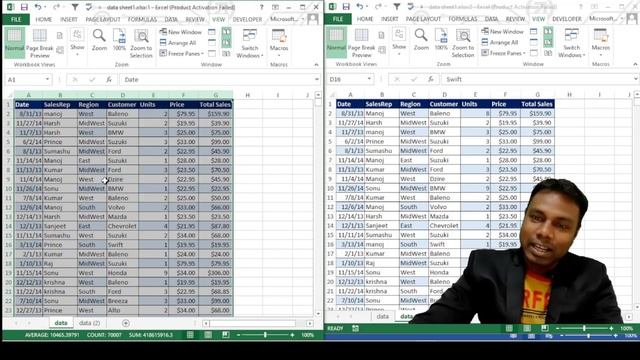Toggle View Side by Side in left window
Screen dimensions: 640x360
click(226, 32)
